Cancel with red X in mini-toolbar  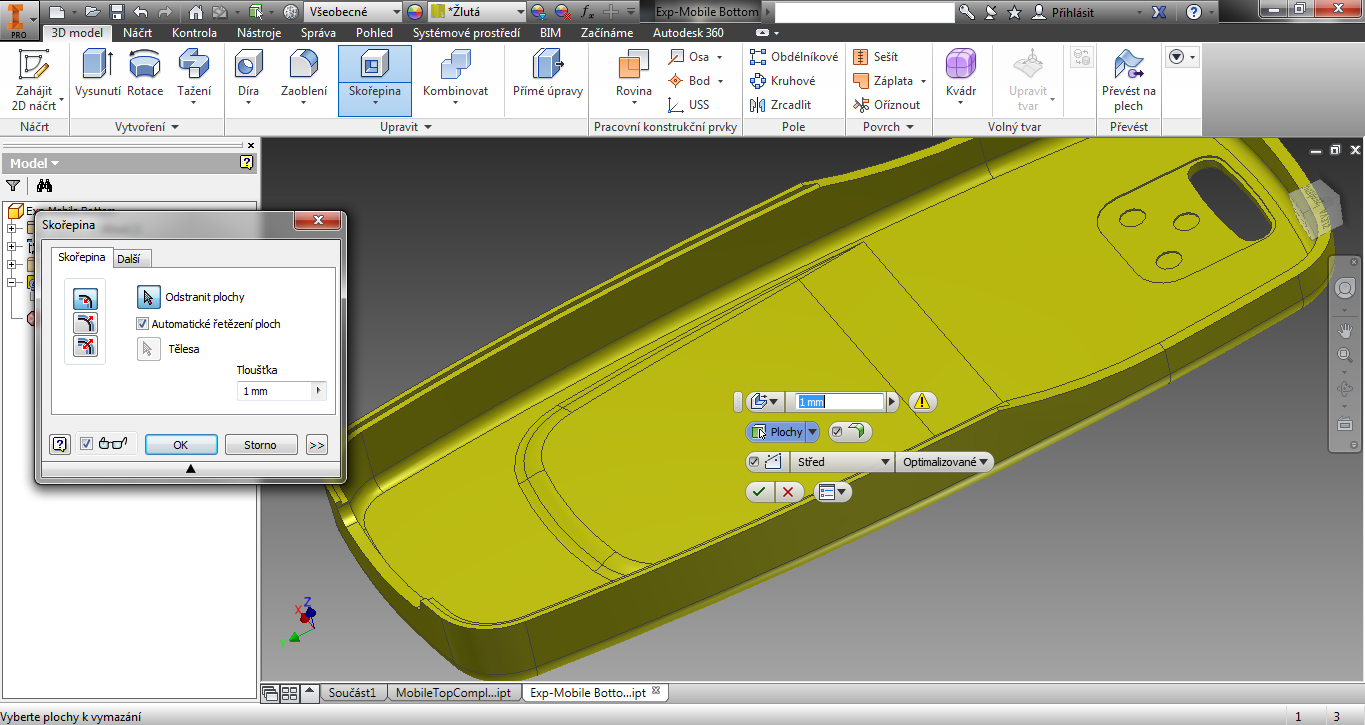coord(789,492)
